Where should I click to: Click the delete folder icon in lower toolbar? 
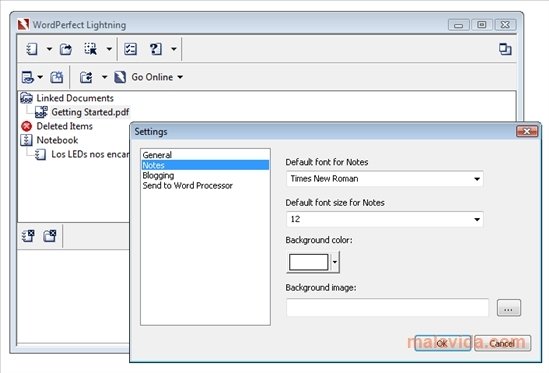click(x=50, y=236)
